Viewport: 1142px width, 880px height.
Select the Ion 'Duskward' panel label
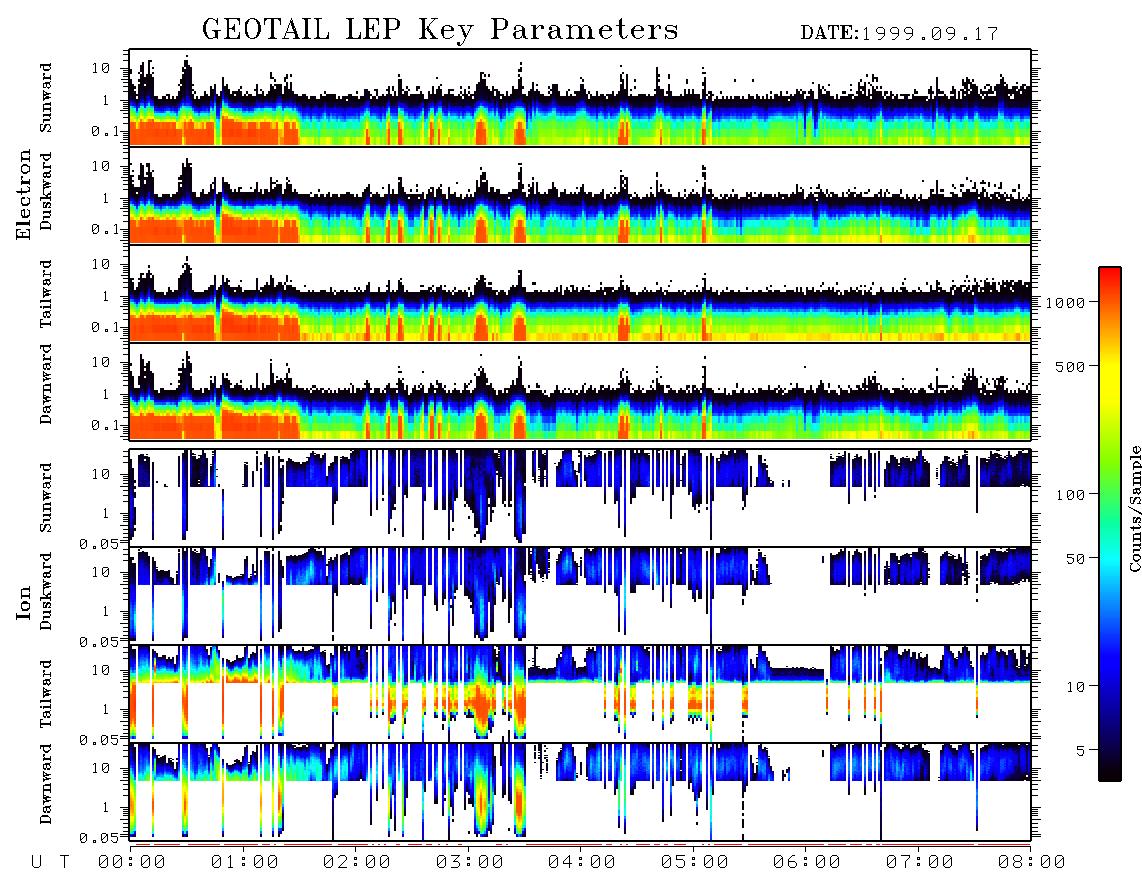[46, 591]
